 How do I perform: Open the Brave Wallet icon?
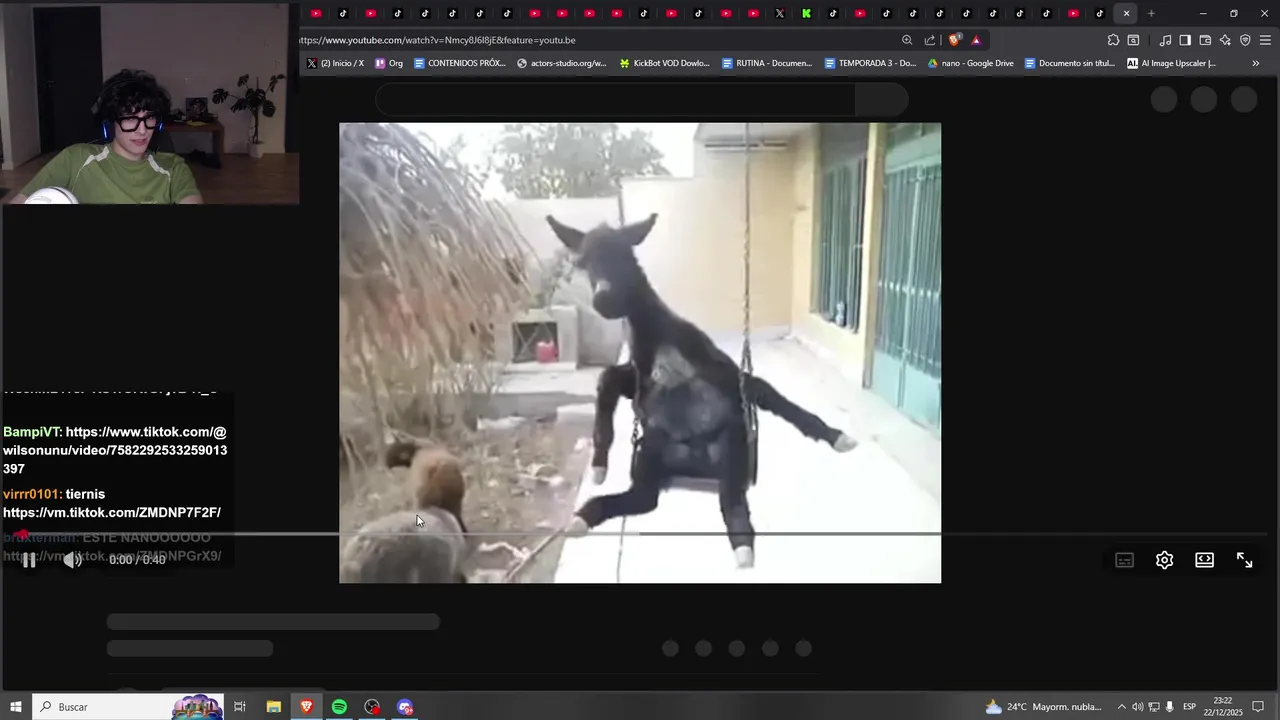click(x=1205, y=40)
